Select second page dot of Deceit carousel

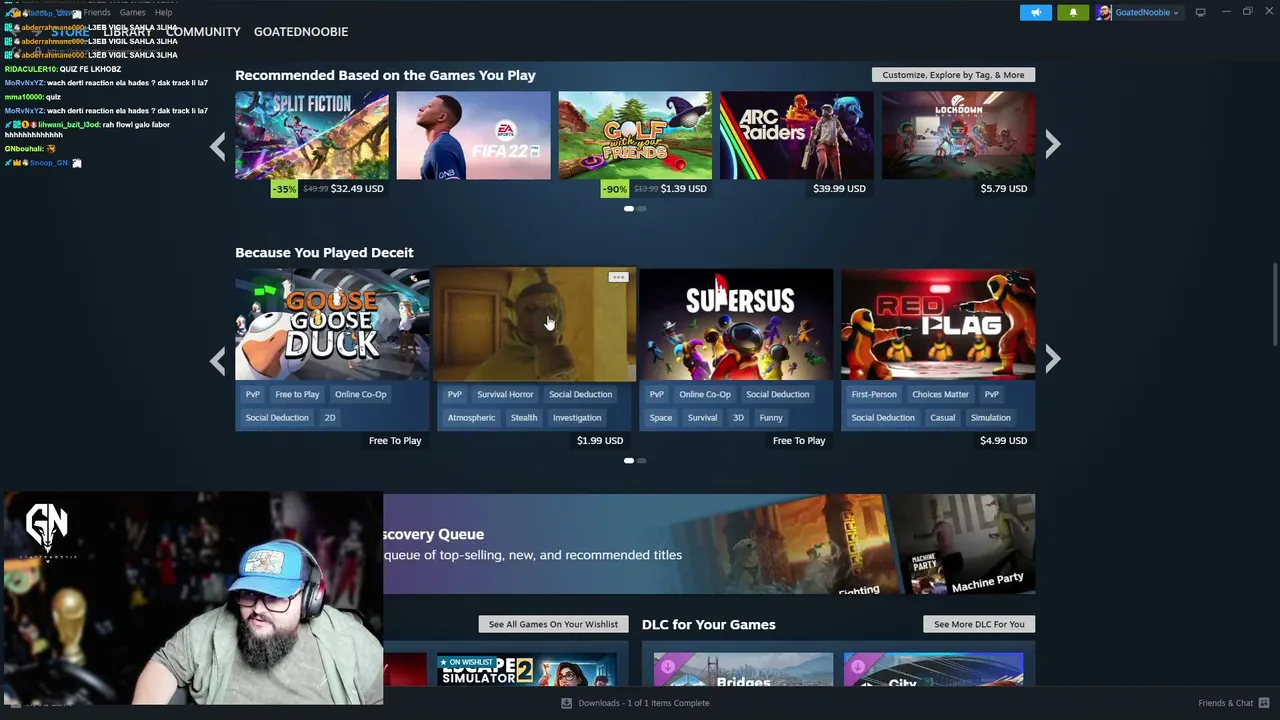pyautogui.click(x=642, y=461)
